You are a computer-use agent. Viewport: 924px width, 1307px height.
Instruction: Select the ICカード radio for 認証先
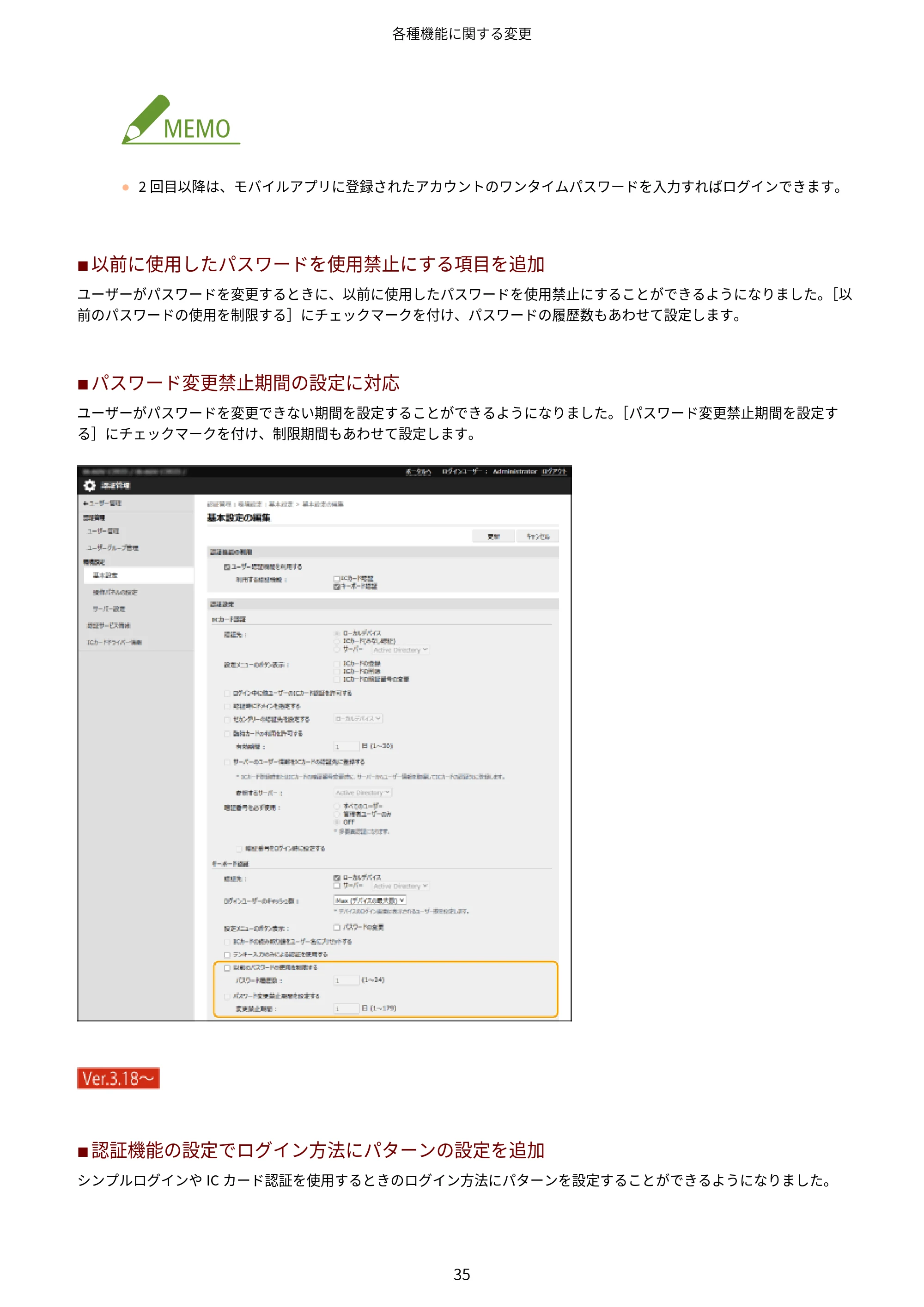coord(337,642)
